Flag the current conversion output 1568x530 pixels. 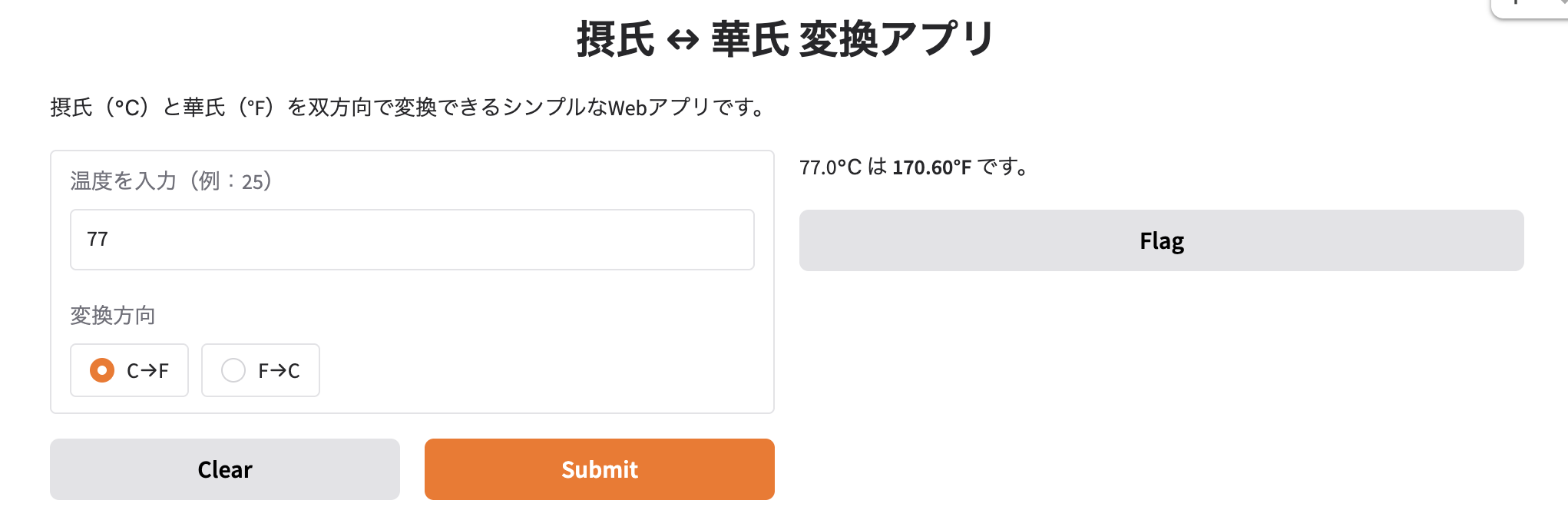point(1161,240)
